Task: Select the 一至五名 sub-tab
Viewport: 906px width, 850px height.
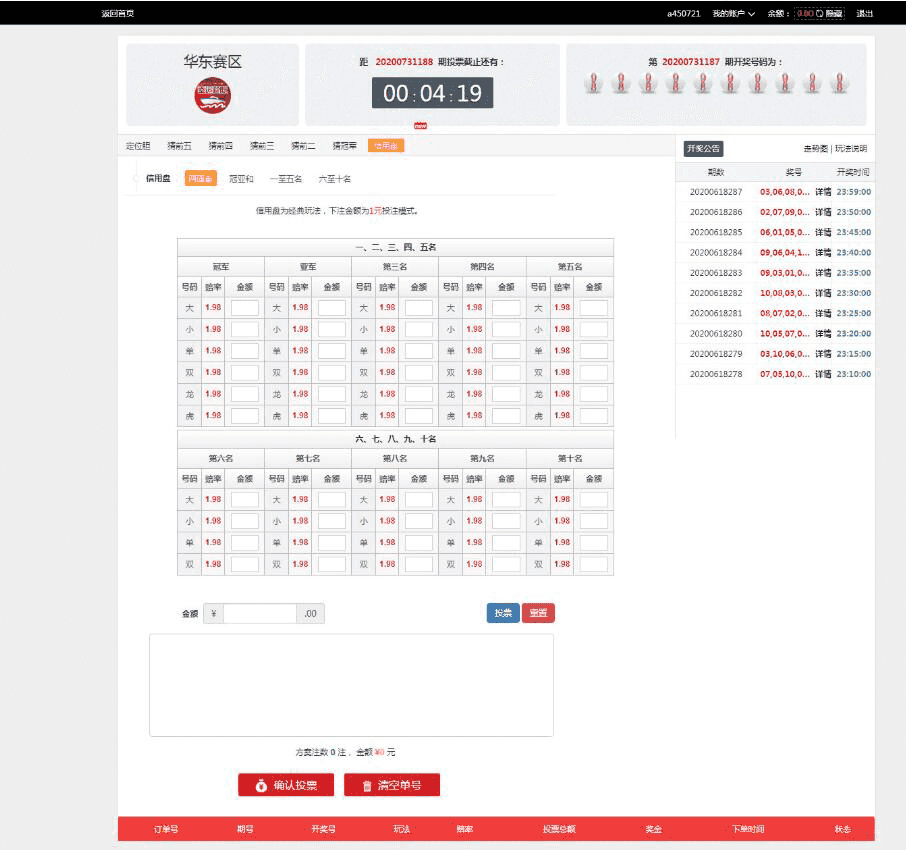Action: click(285, 179)
